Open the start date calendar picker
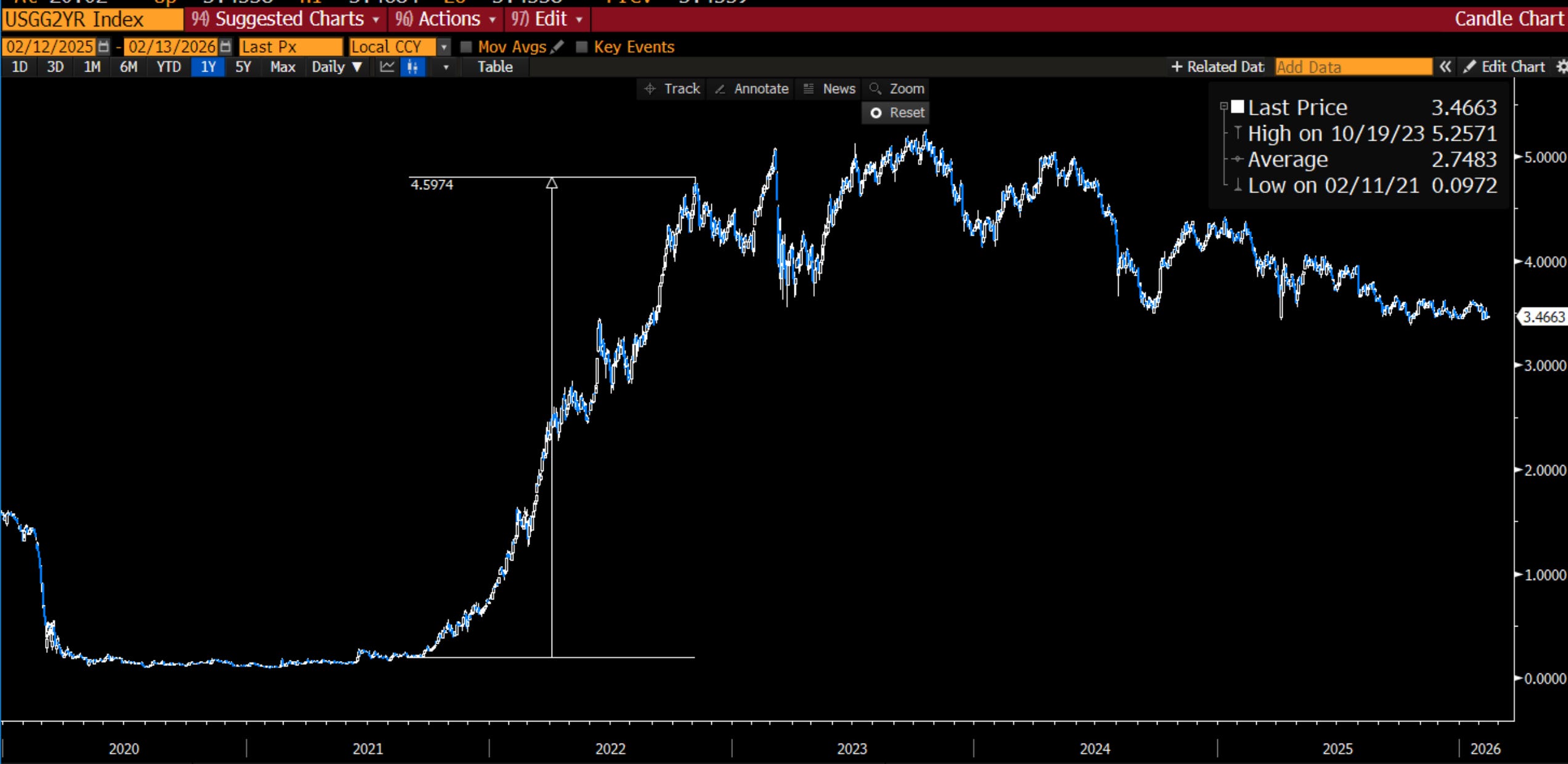Screen dimensions: 1568x764 pyautogui.click(x=104, y=47)
